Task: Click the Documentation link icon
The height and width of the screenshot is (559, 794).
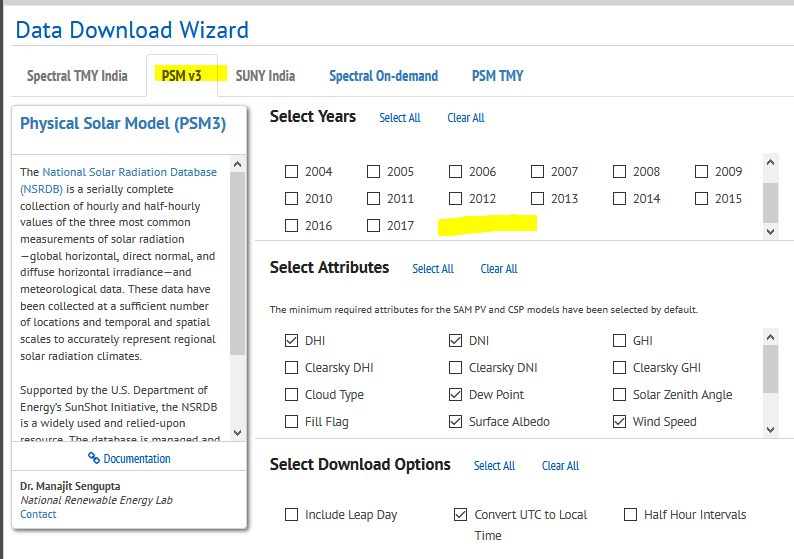Action: point(94,459)
